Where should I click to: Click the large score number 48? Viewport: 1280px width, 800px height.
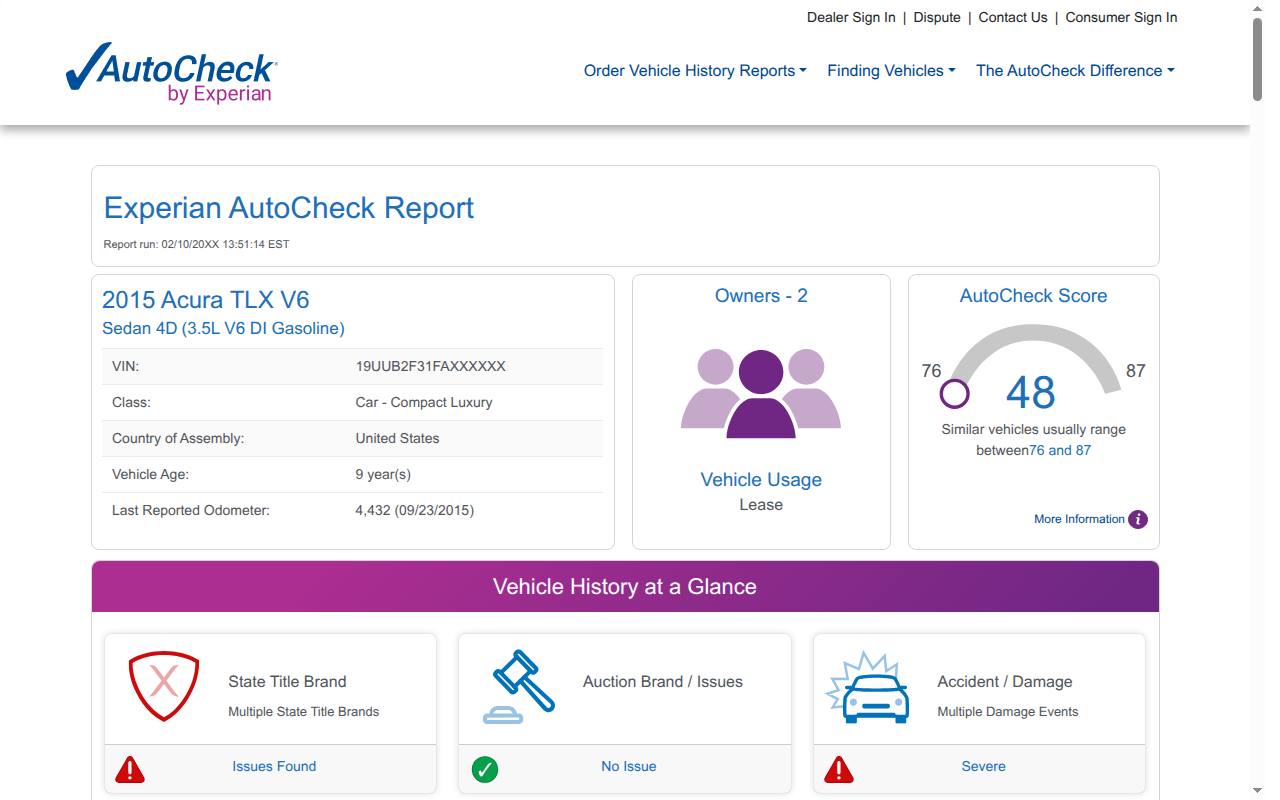(x=1031, y=392)
